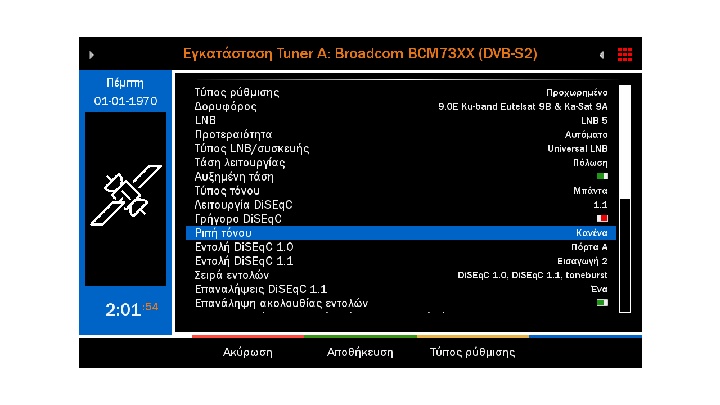Select the Εντολή DiSEqC 1.1 row label
This screenshot has width=720, height=405.
click(x=244, y=261)
